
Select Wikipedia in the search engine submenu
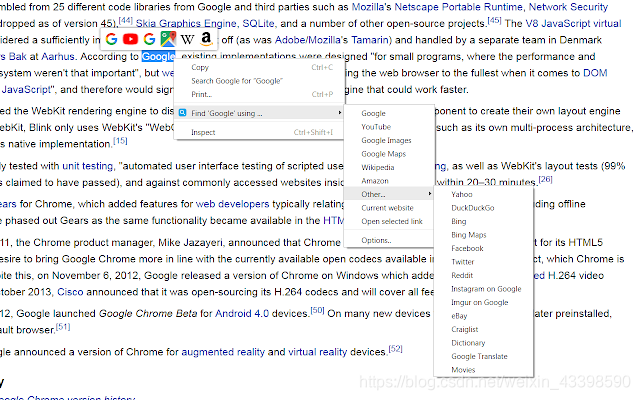[x=389, y=167]
